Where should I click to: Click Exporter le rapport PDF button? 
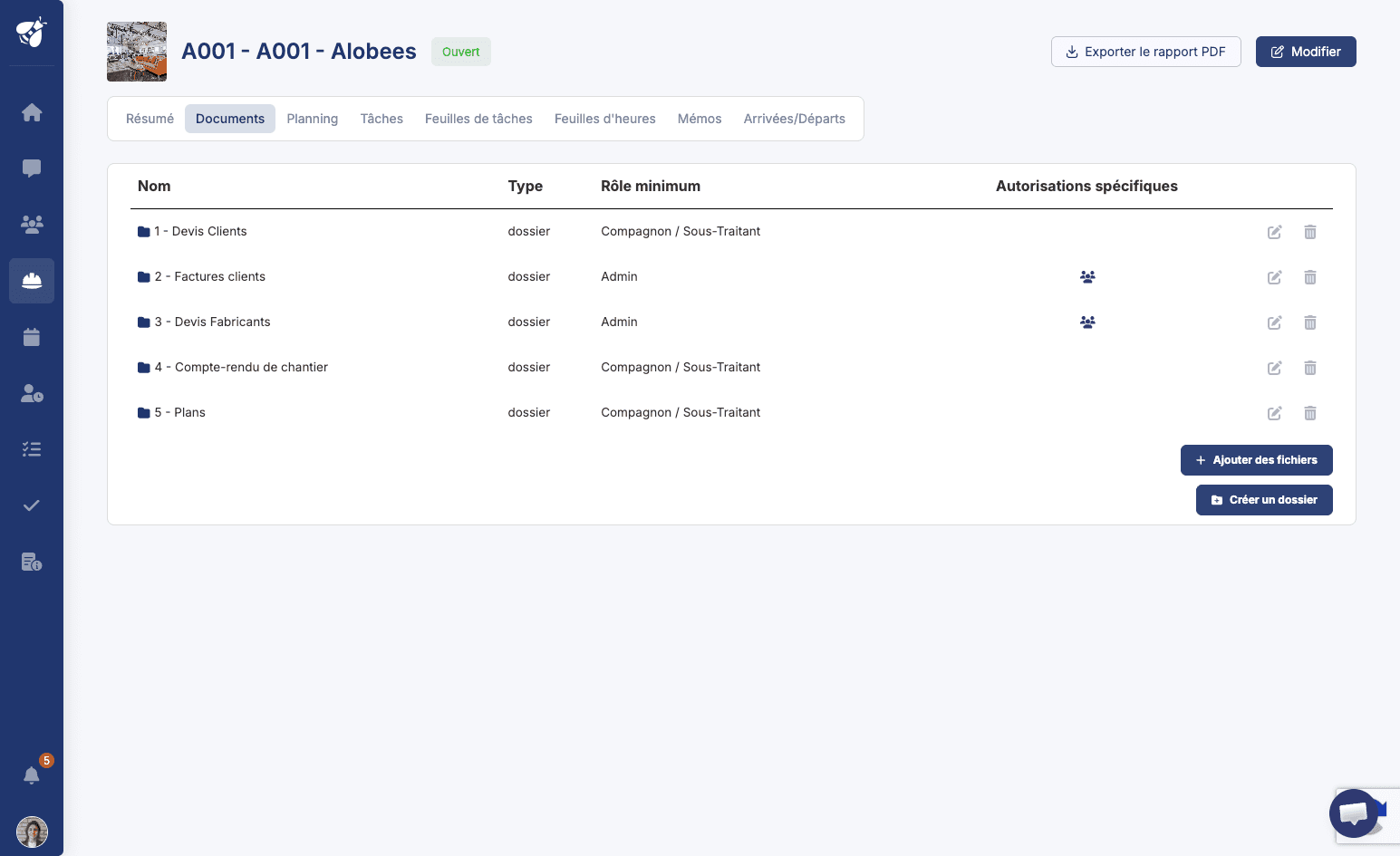click(x=1146, y=52)
